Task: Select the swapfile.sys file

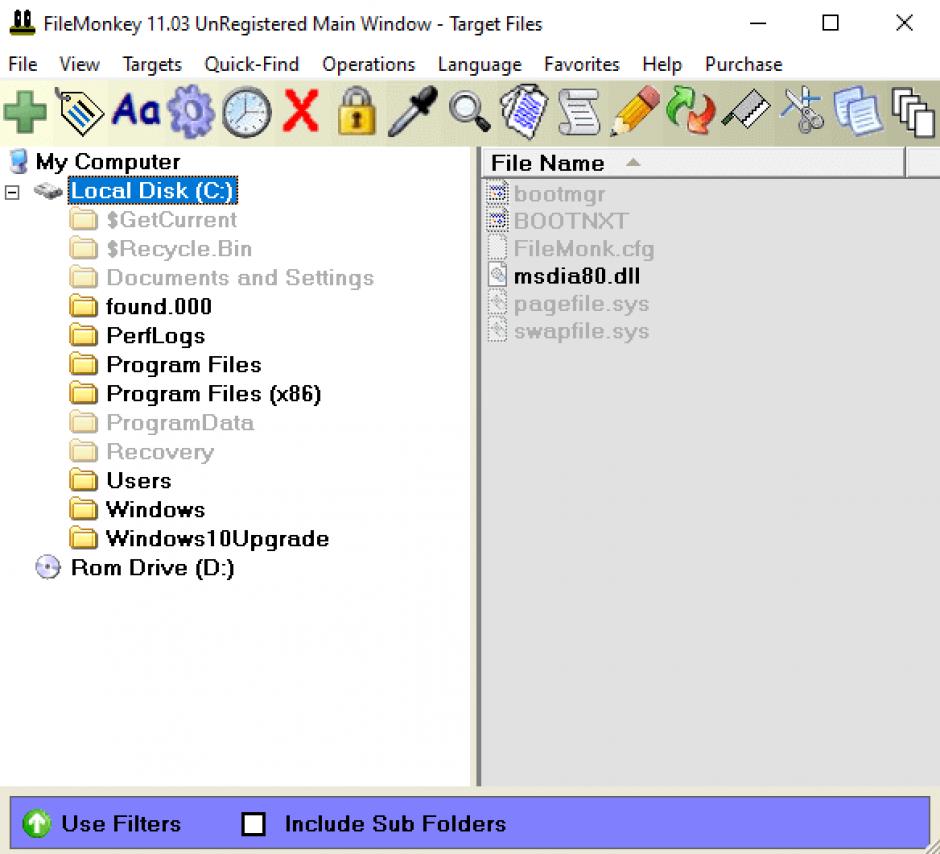Action: (582, 331)
